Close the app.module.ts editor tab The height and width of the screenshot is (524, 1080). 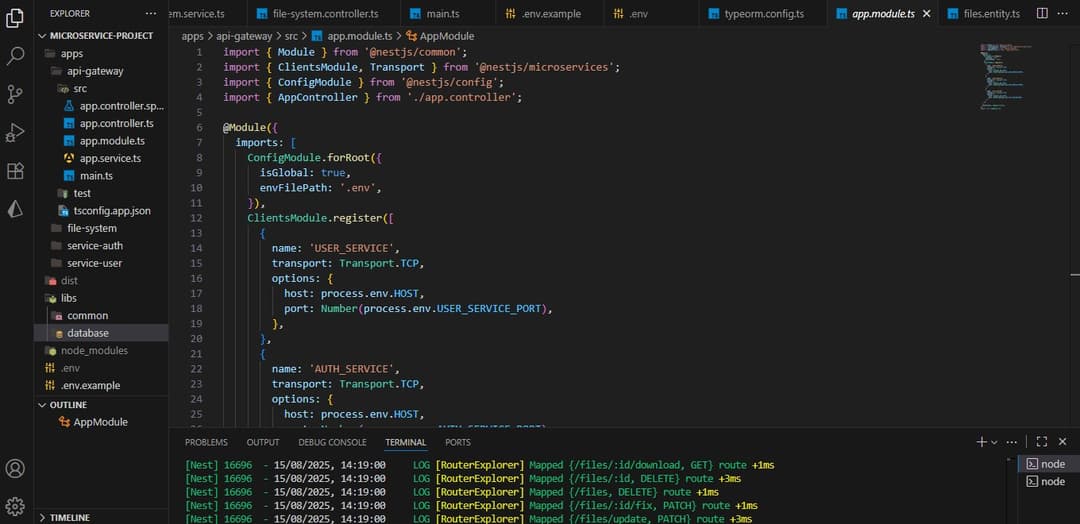[926, 13]
